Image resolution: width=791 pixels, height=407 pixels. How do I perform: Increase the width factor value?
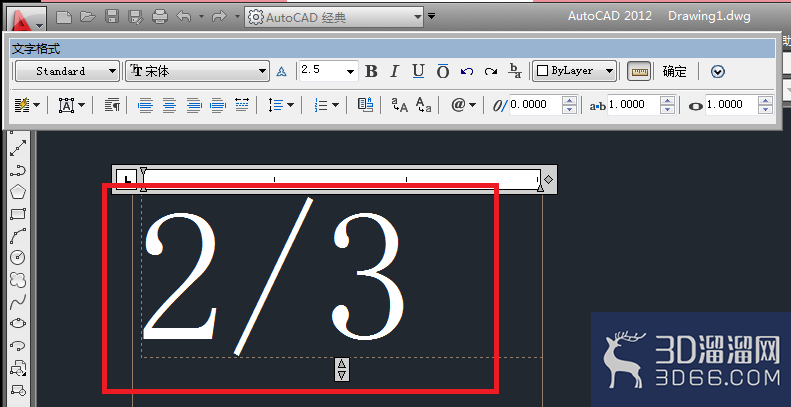(765, 101)
